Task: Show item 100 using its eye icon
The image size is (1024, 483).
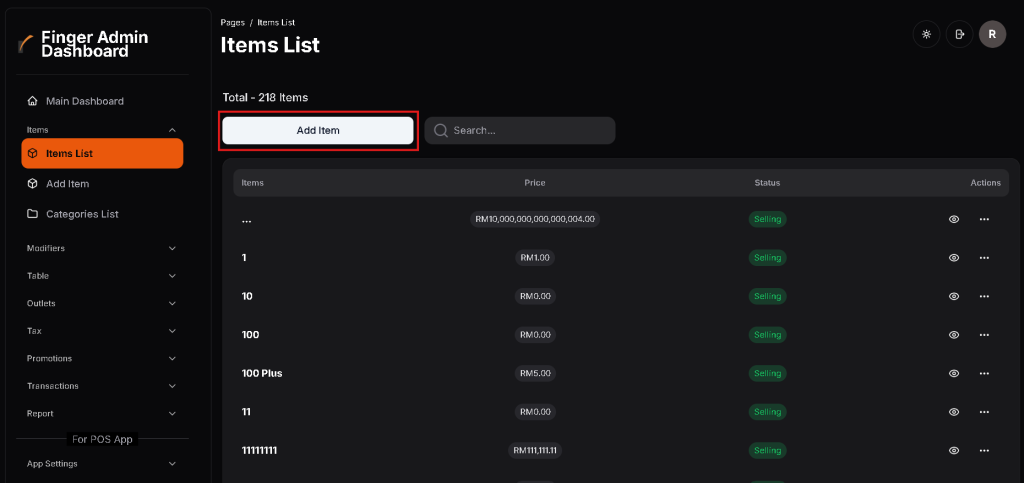Action: pos(954,334)
